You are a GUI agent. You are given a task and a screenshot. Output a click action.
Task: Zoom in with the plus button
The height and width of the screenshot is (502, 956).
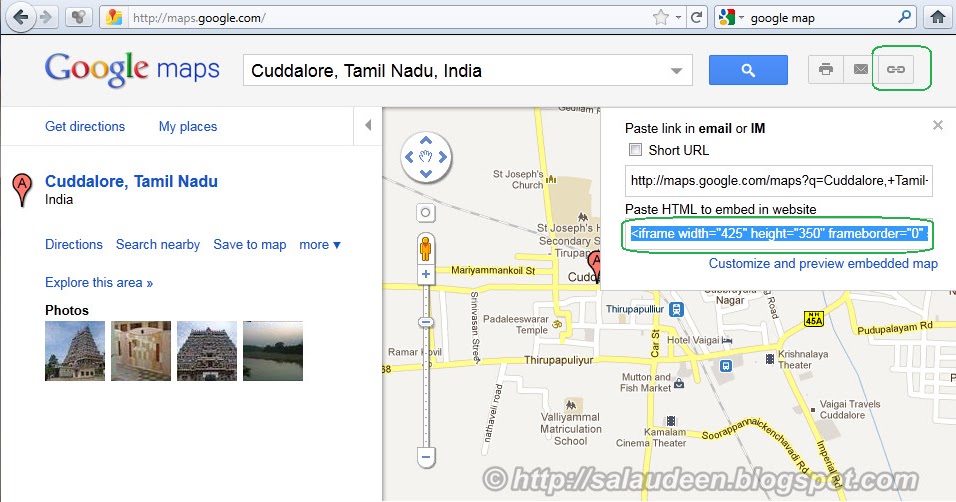click(x=426, y=274)
